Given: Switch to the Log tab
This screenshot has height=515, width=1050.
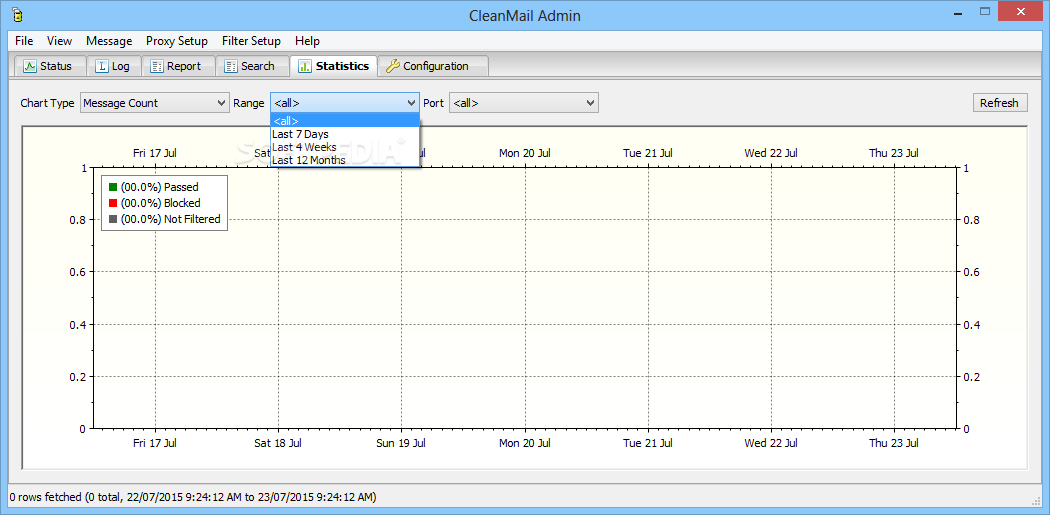Looking at the screenshot, I should coord(114,66).
